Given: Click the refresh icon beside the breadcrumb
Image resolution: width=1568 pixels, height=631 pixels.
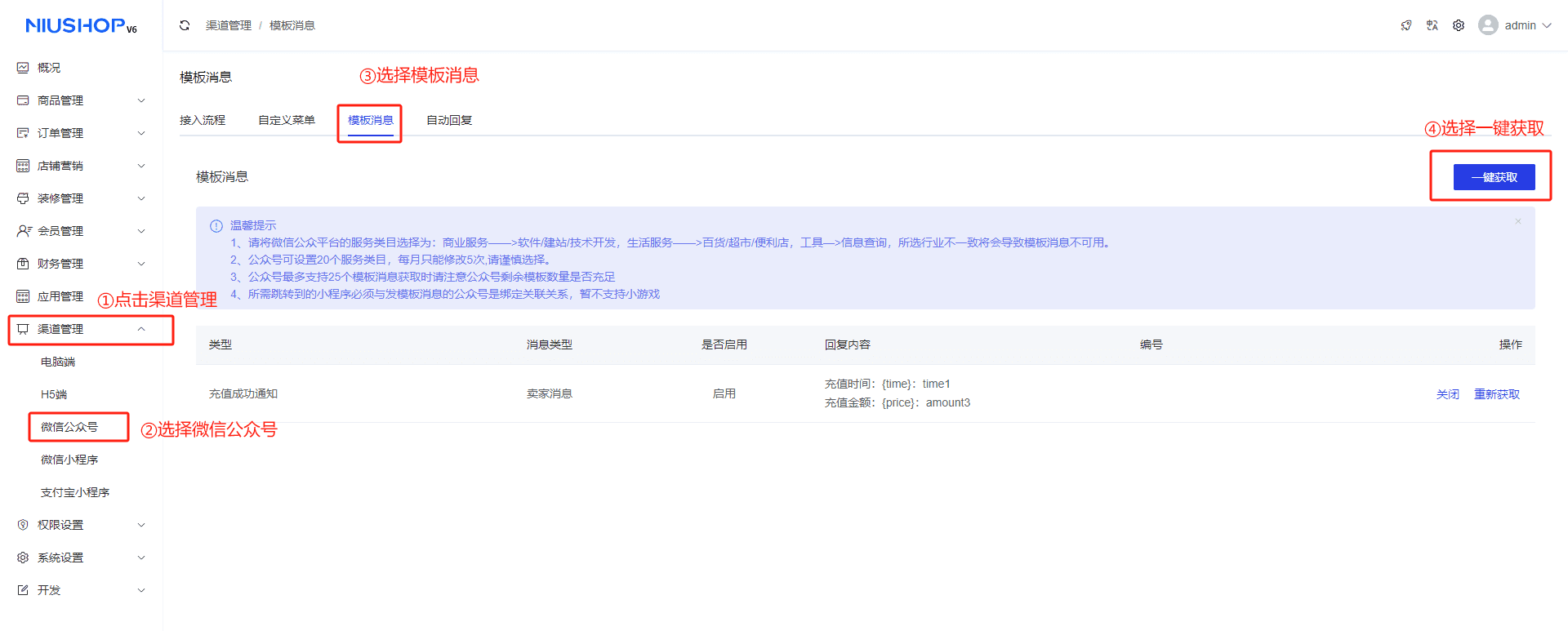Looking at the screenshot, I should (185, 25).
